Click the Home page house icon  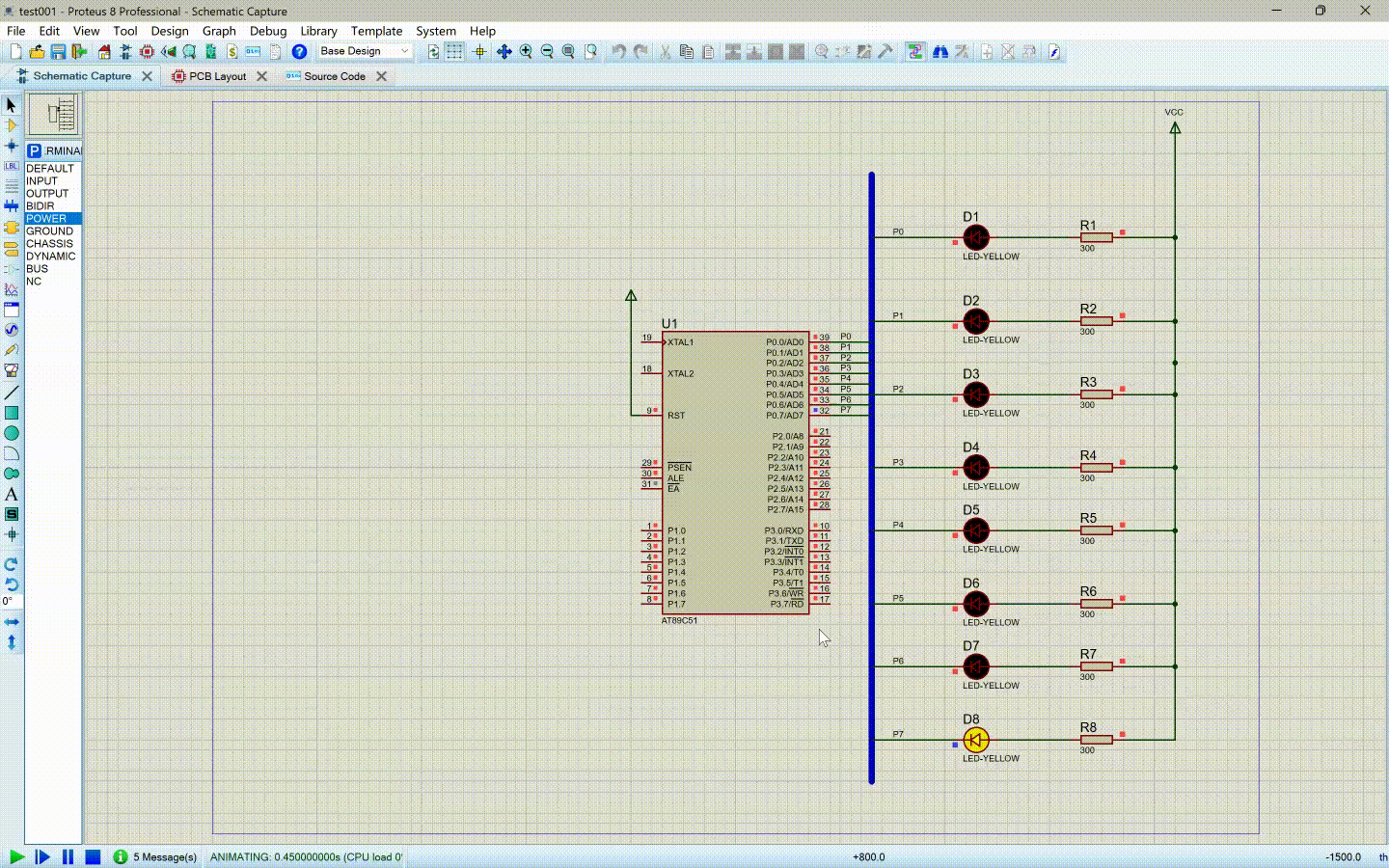104,52
